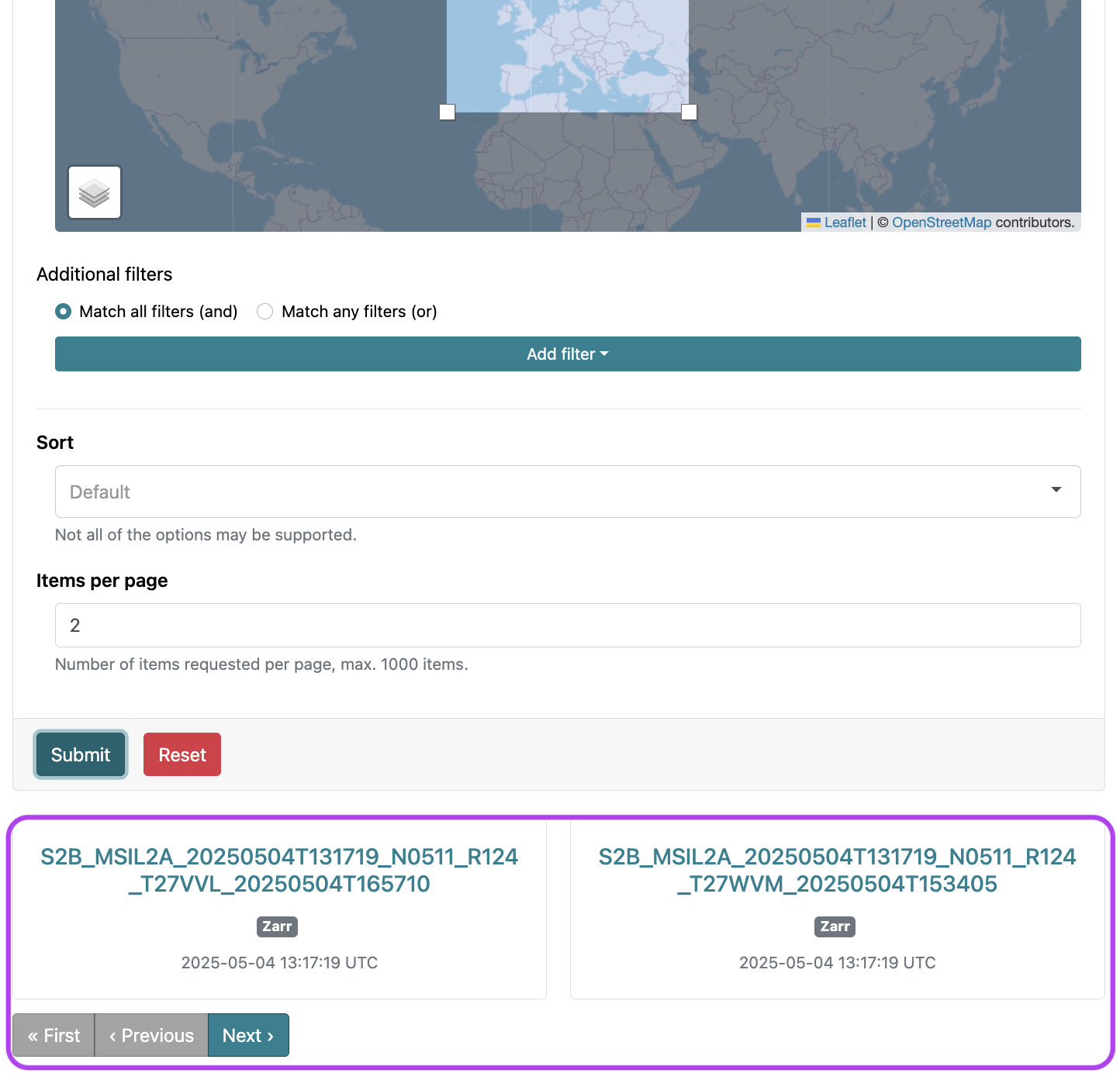Click the bottom-right bounding box corner handle

click(689, 112)
